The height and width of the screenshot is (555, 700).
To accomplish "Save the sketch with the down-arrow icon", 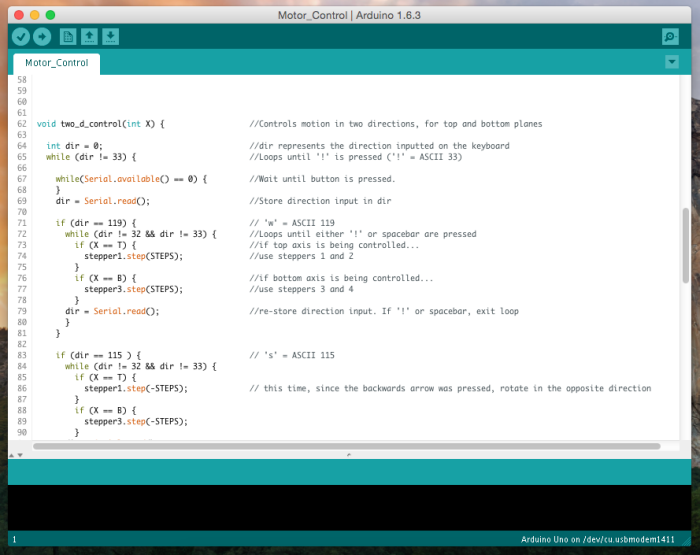I will pos(110,37).
